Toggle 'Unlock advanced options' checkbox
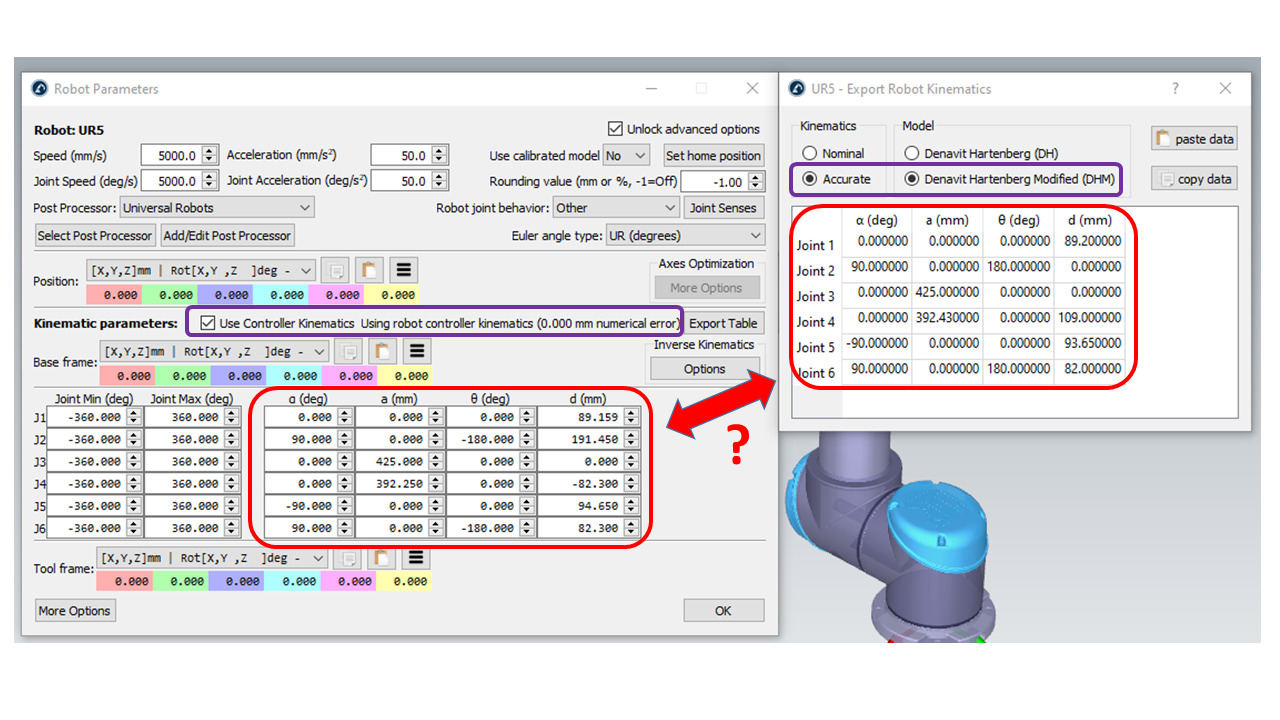 pyautogui.click(x=615, y=129)
